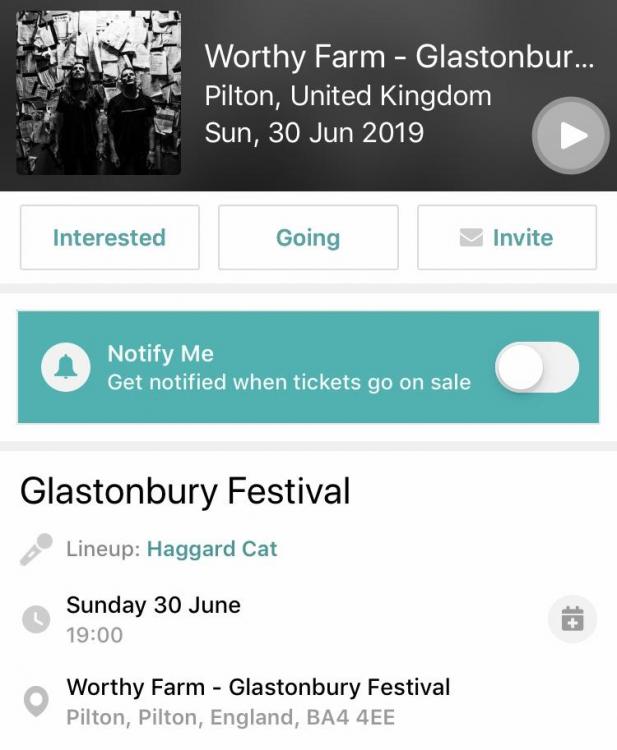Select the Going button
The height and width of the screenshot is (750, 617).
(308, 238)
